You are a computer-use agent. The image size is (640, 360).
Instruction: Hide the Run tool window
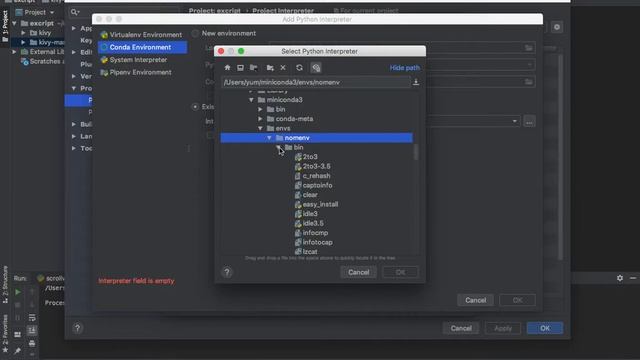[633, 278]
